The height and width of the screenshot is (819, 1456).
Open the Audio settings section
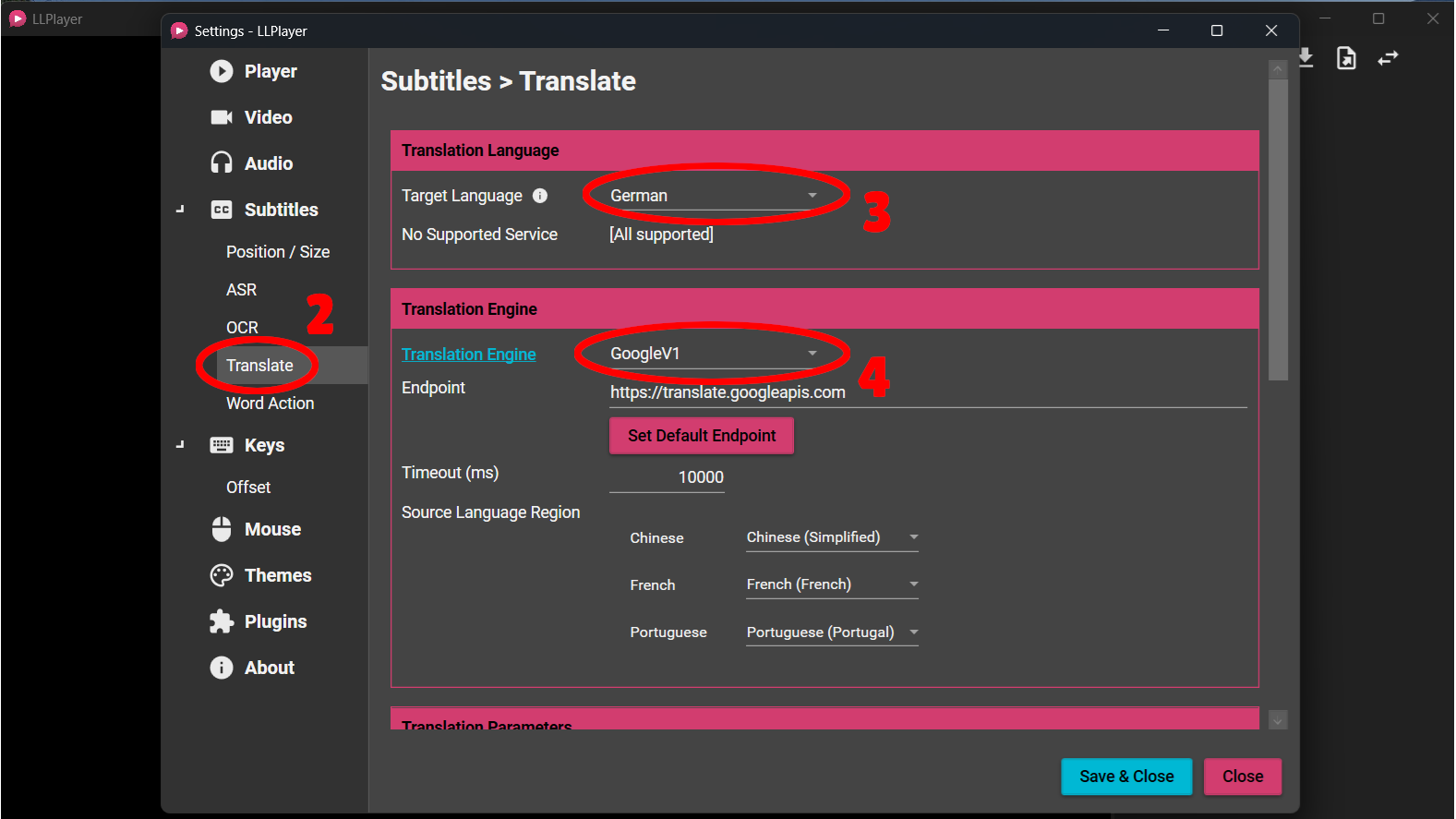[269, 163]
